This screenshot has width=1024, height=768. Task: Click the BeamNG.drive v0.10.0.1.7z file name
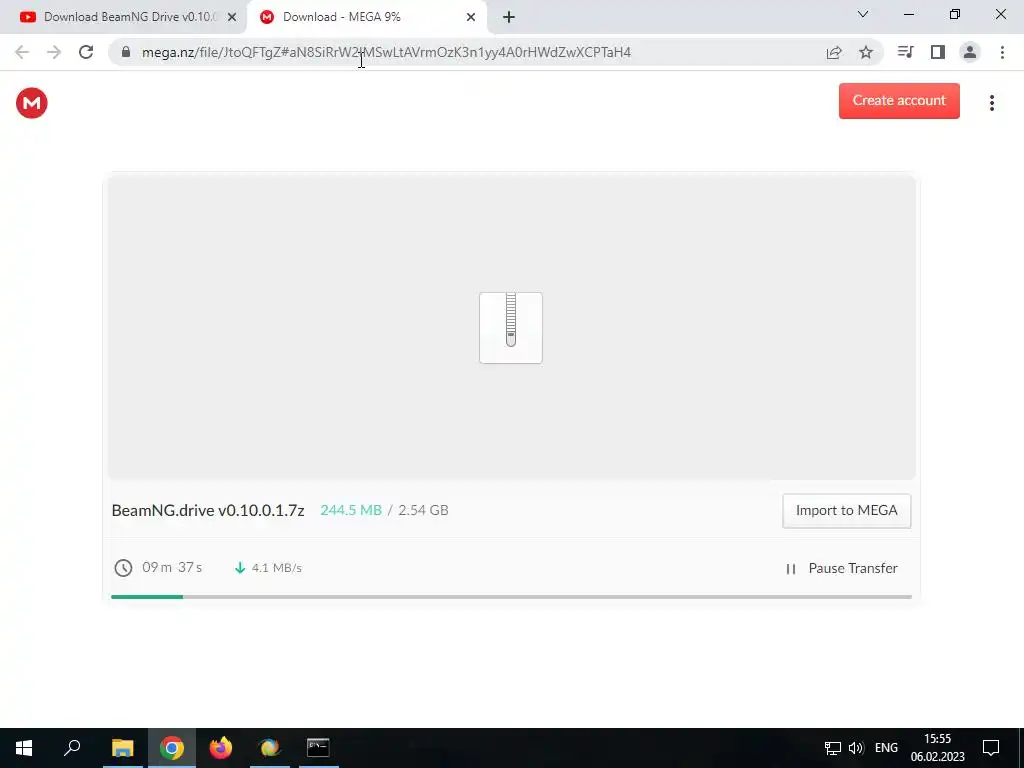pyautogui.click(x=208, y=510)
